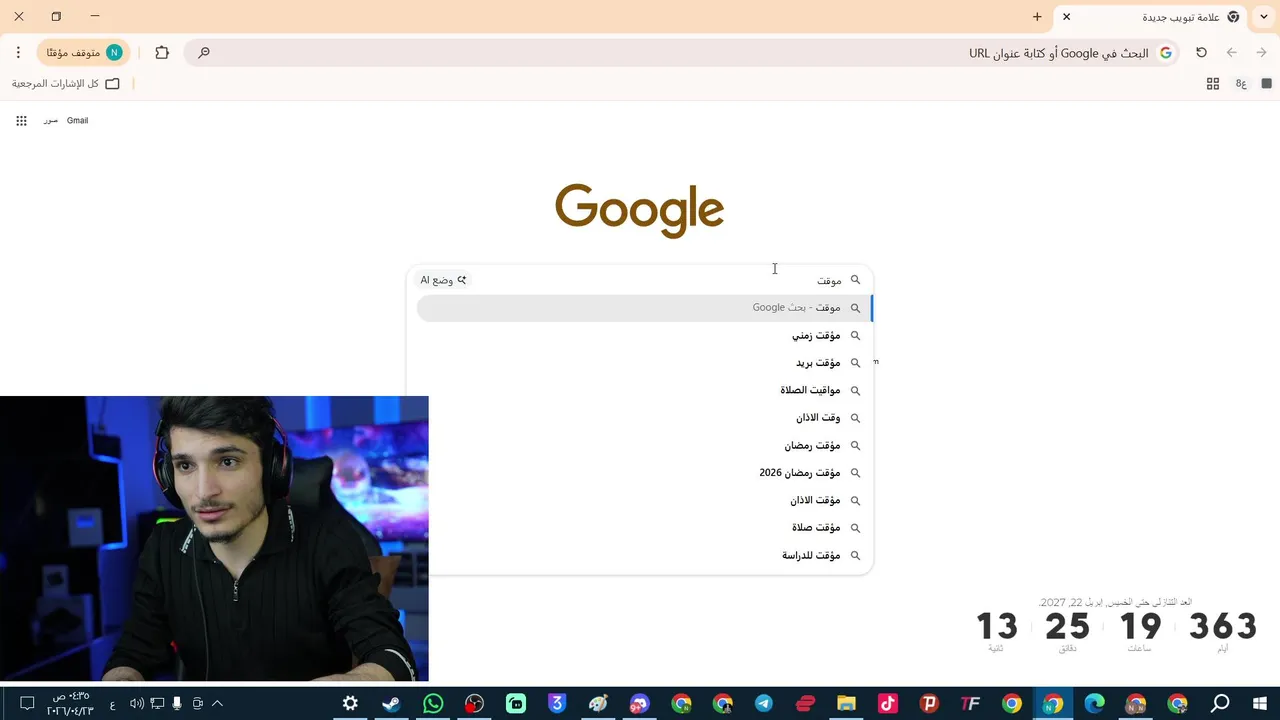Close the علامة تبويب جديدة tab
1280x720 pixels.
pyautogui.click(x=1066, y=17)
